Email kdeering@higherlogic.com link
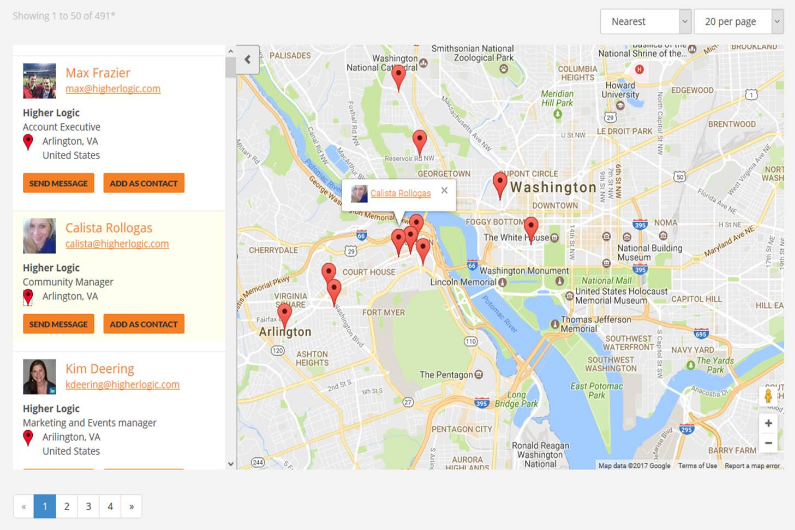 coord(122,385)
